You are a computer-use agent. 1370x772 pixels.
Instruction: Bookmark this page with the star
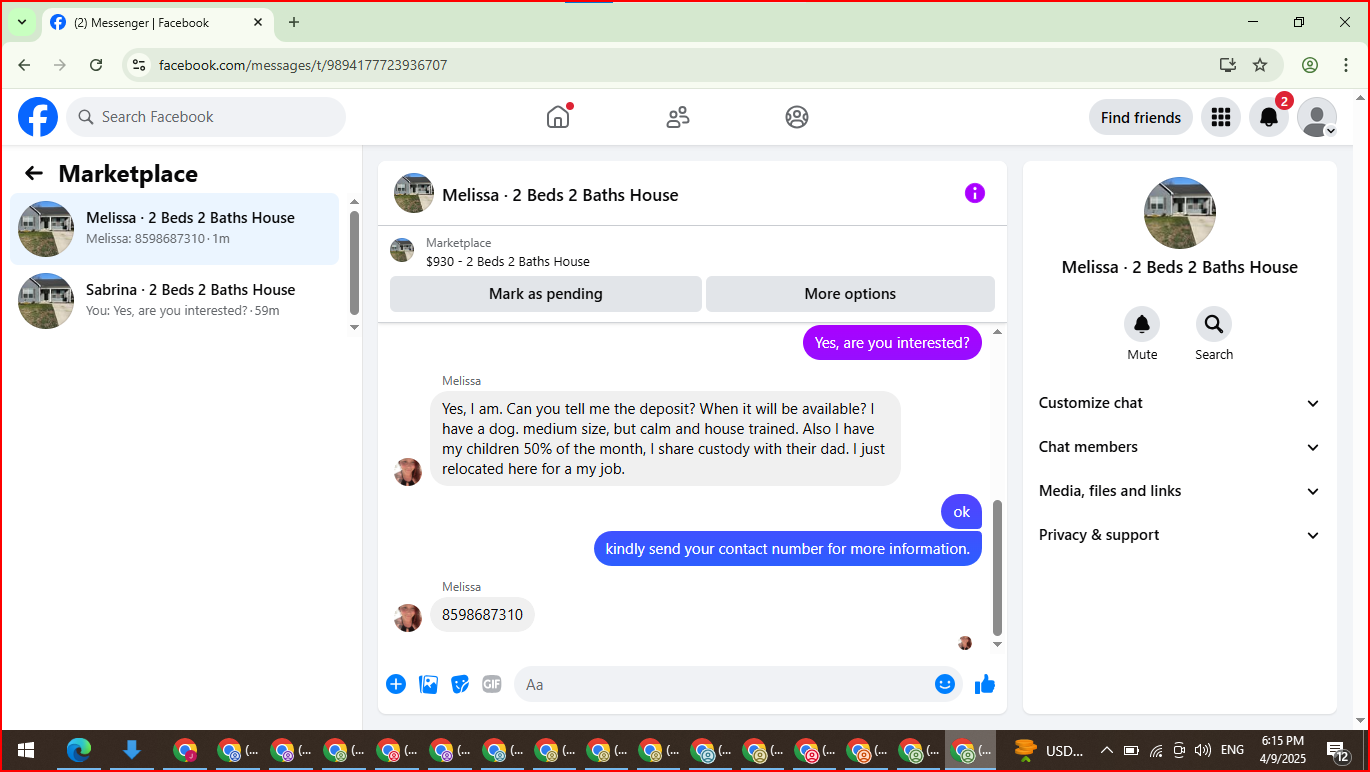pos(1260,65)
